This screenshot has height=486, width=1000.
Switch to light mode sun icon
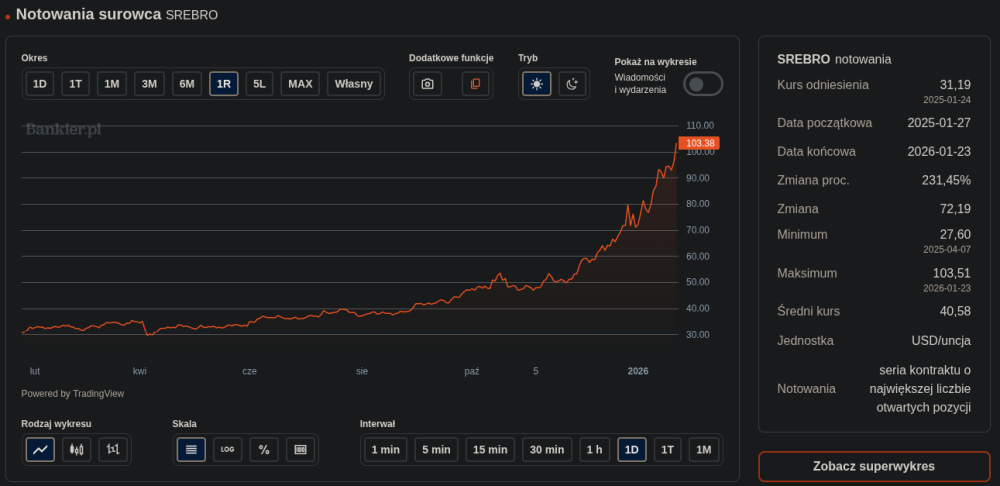click(537, 84)
